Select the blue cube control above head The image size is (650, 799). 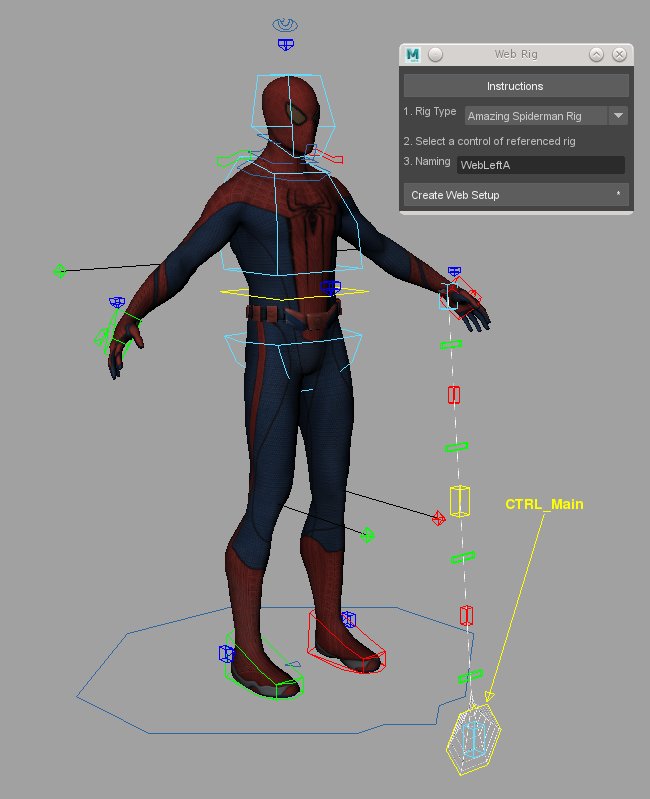point(286,44)
